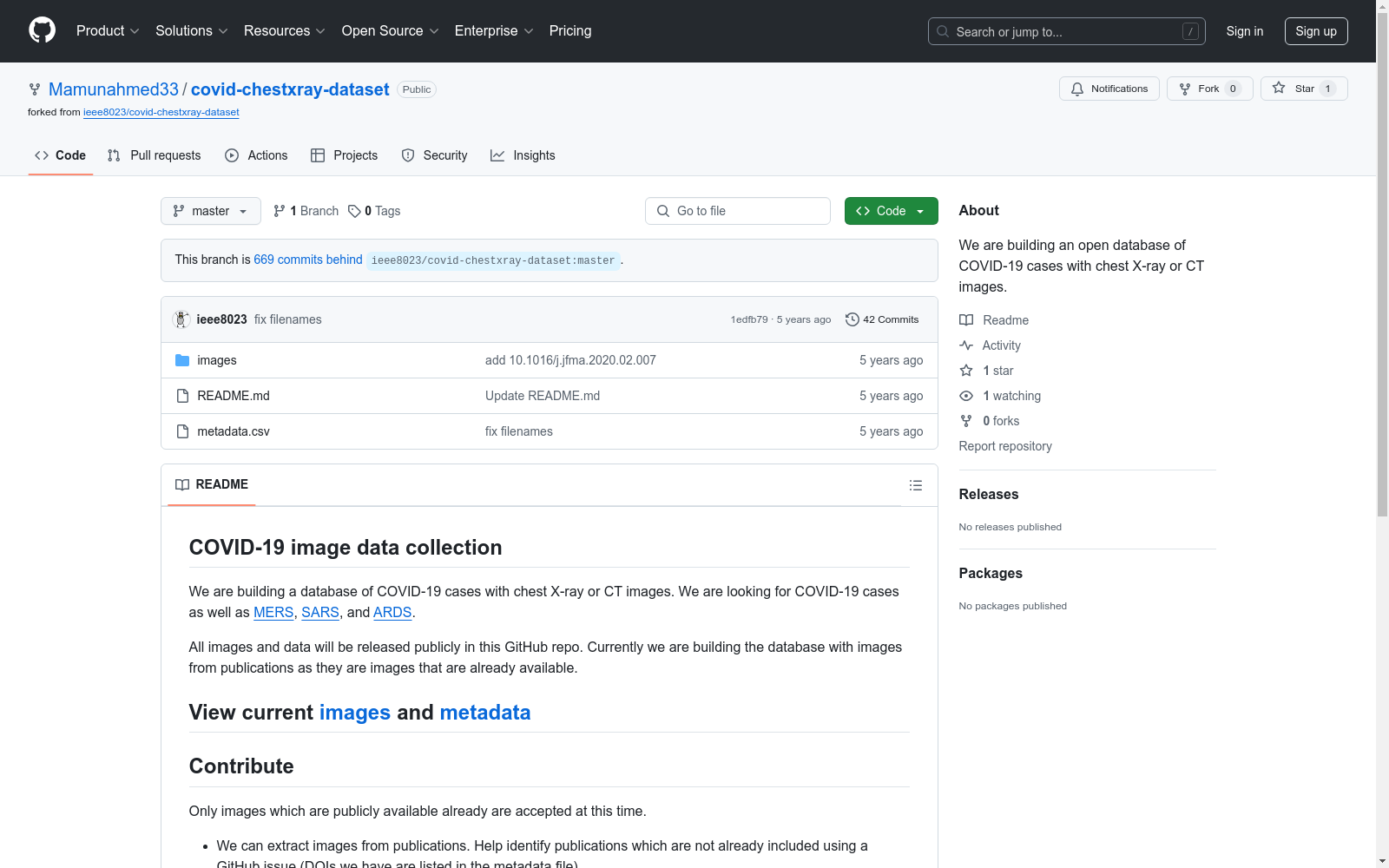The height and width of the screenshot is (868, 1389).
Task: Select the Code tab
Action: coord(61,155)
